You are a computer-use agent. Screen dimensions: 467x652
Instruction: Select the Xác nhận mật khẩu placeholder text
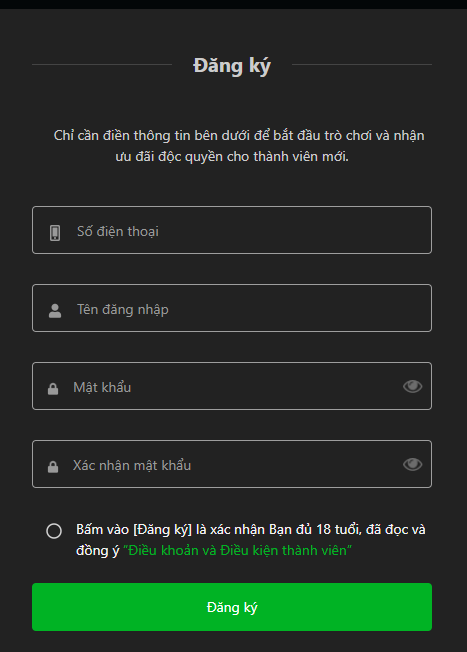pyautogui.click(x=132, y=465)
